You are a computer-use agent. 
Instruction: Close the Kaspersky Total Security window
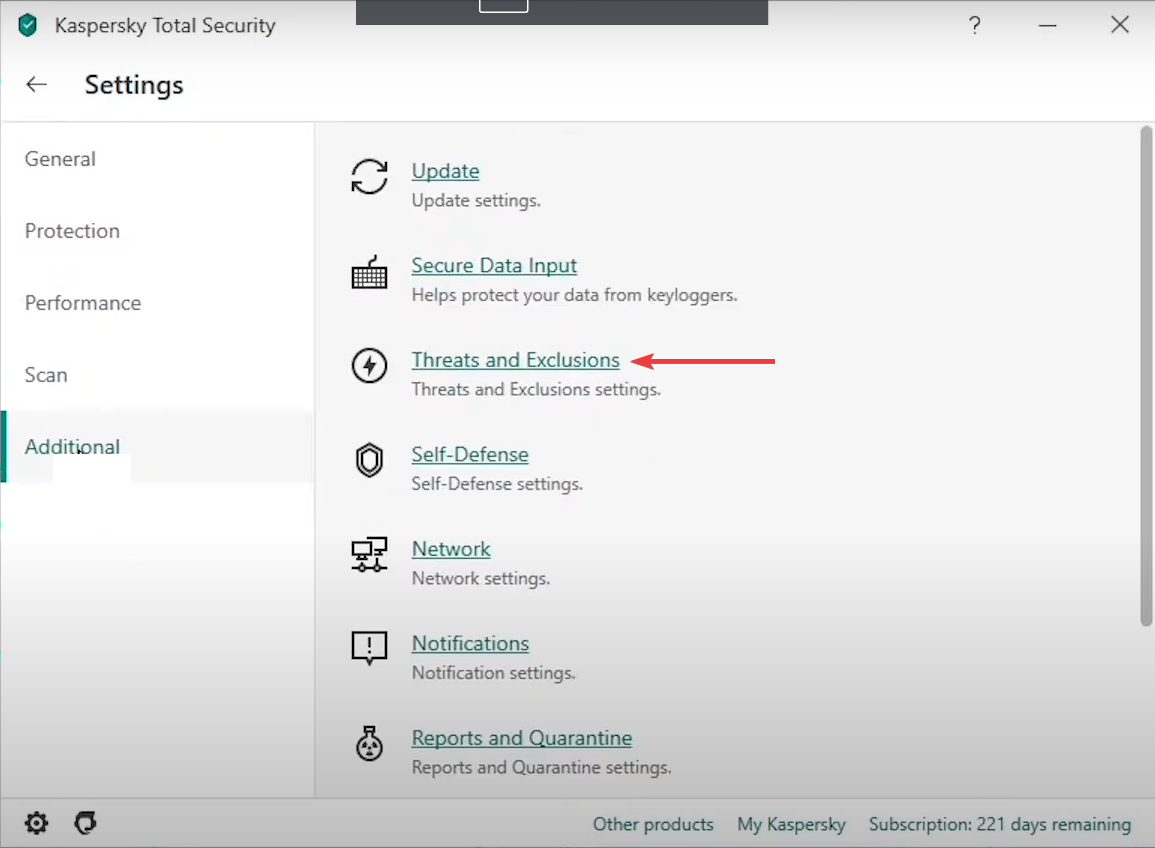1120,25
